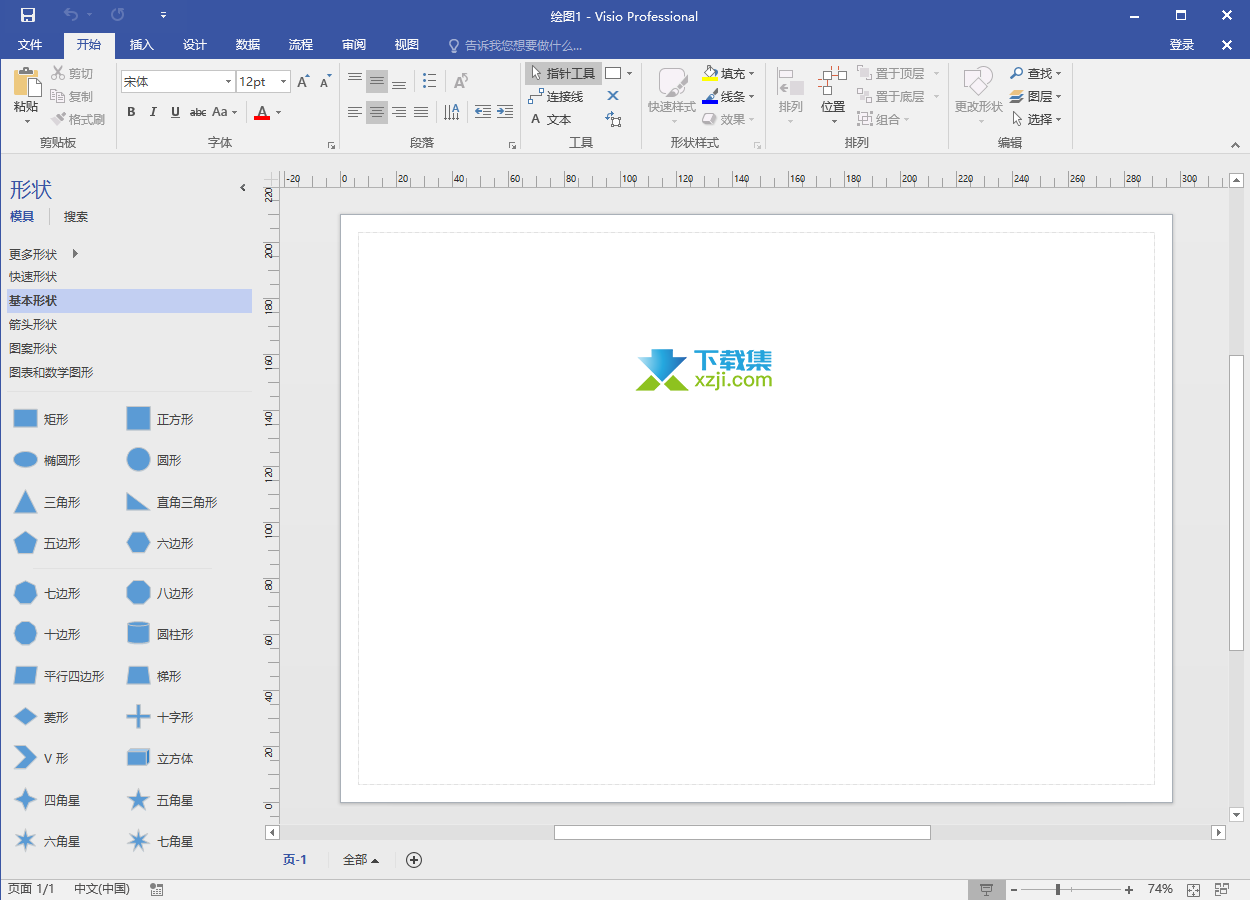Image resolution: width=1250 pixels, height=900 pixels.
Task: Toggle center text alignment
Action: point(377,112)
